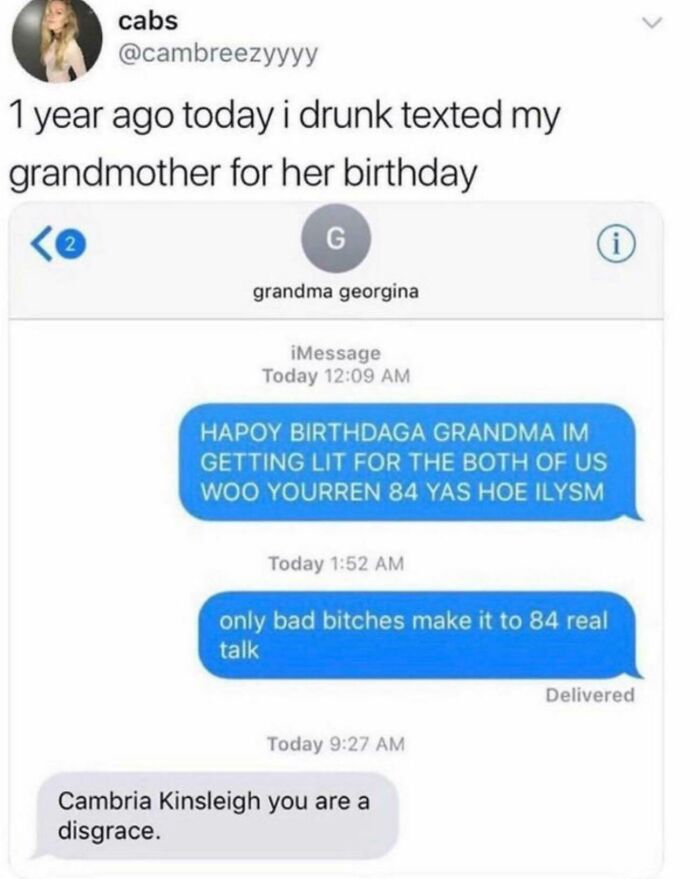
Task: Visit the @cambreezyyyy handle link
Action: [x=217, y=53]
